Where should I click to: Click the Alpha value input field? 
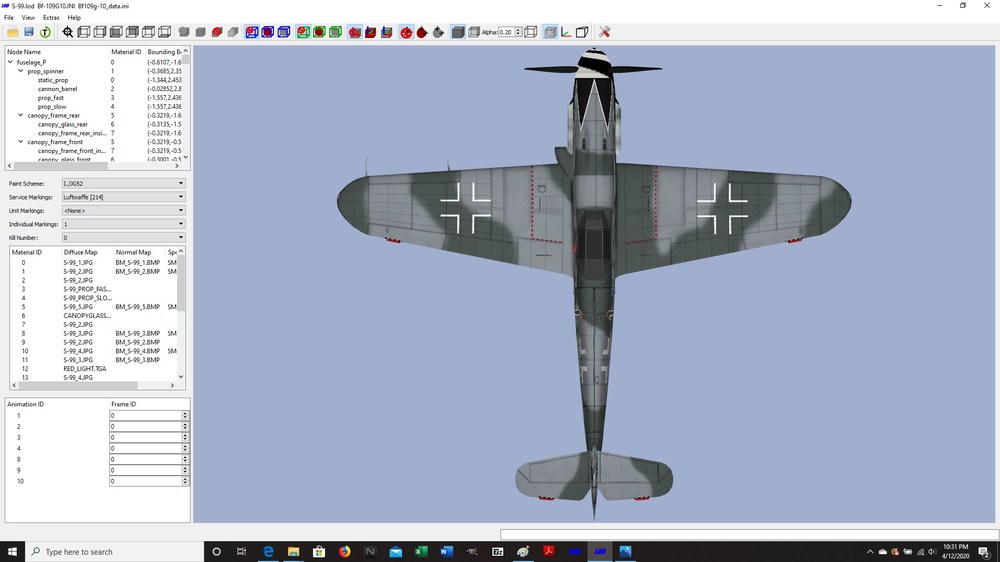tap(506, 32)
